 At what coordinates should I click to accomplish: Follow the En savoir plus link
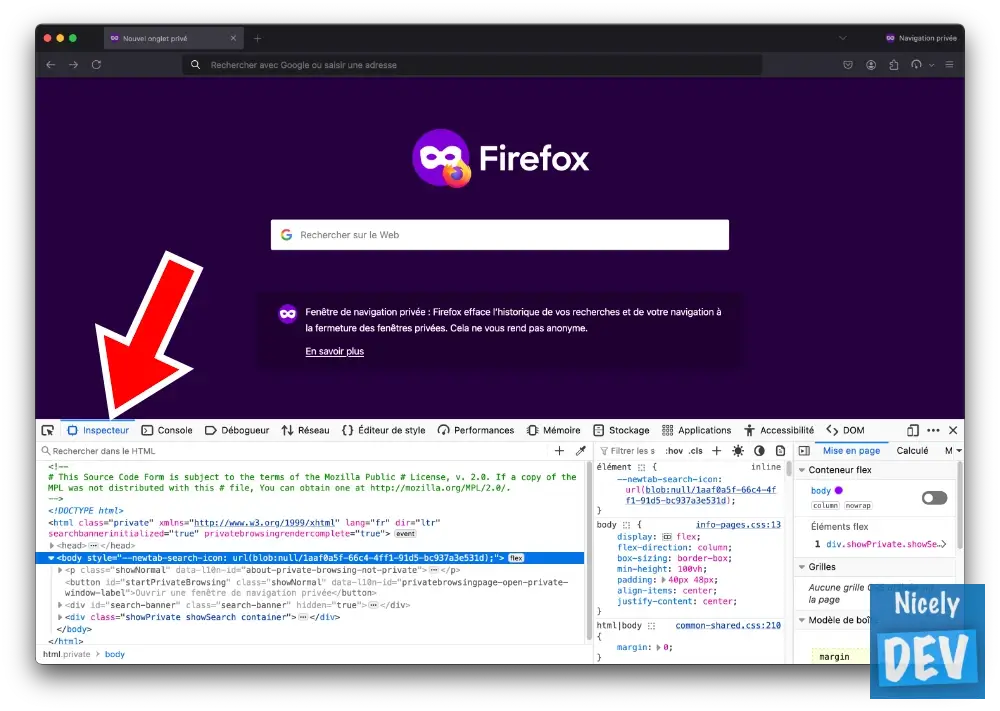click(335, 351)
